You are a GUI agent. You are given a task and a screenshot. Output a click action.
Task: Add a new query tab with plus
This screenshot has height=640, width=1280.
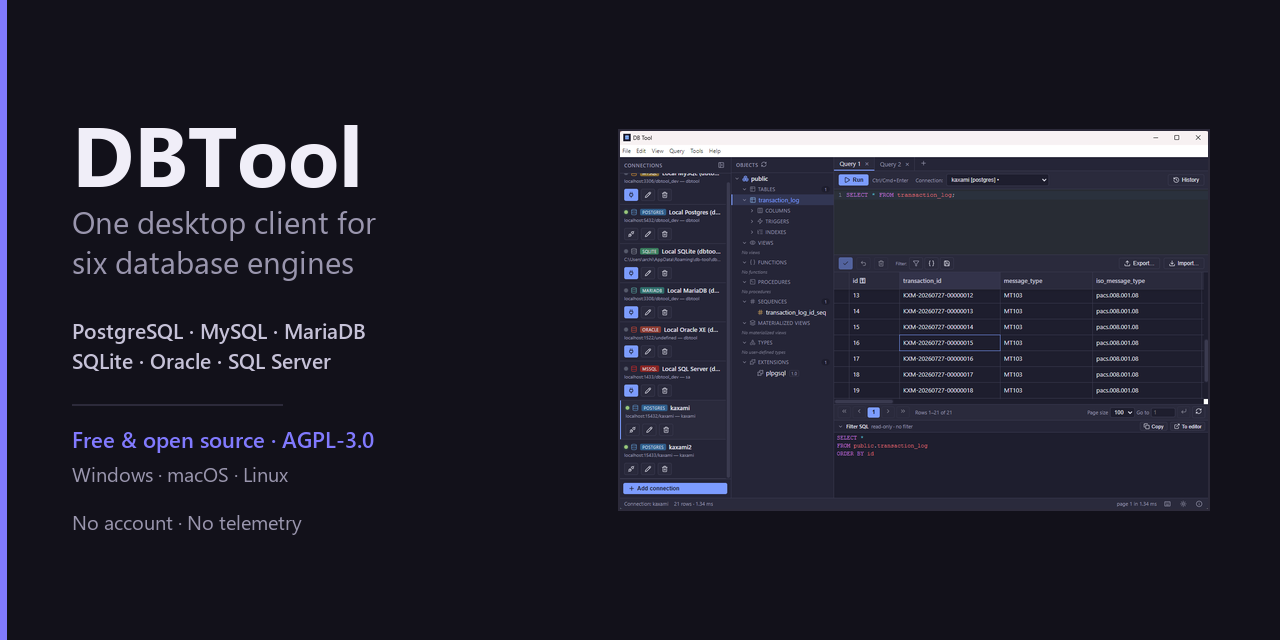(923, 163)
